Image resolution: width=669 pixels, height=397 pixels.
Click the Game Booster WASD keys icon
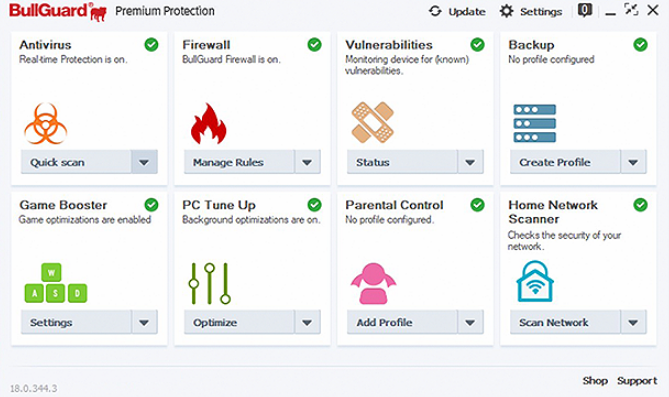coord(55,283)
